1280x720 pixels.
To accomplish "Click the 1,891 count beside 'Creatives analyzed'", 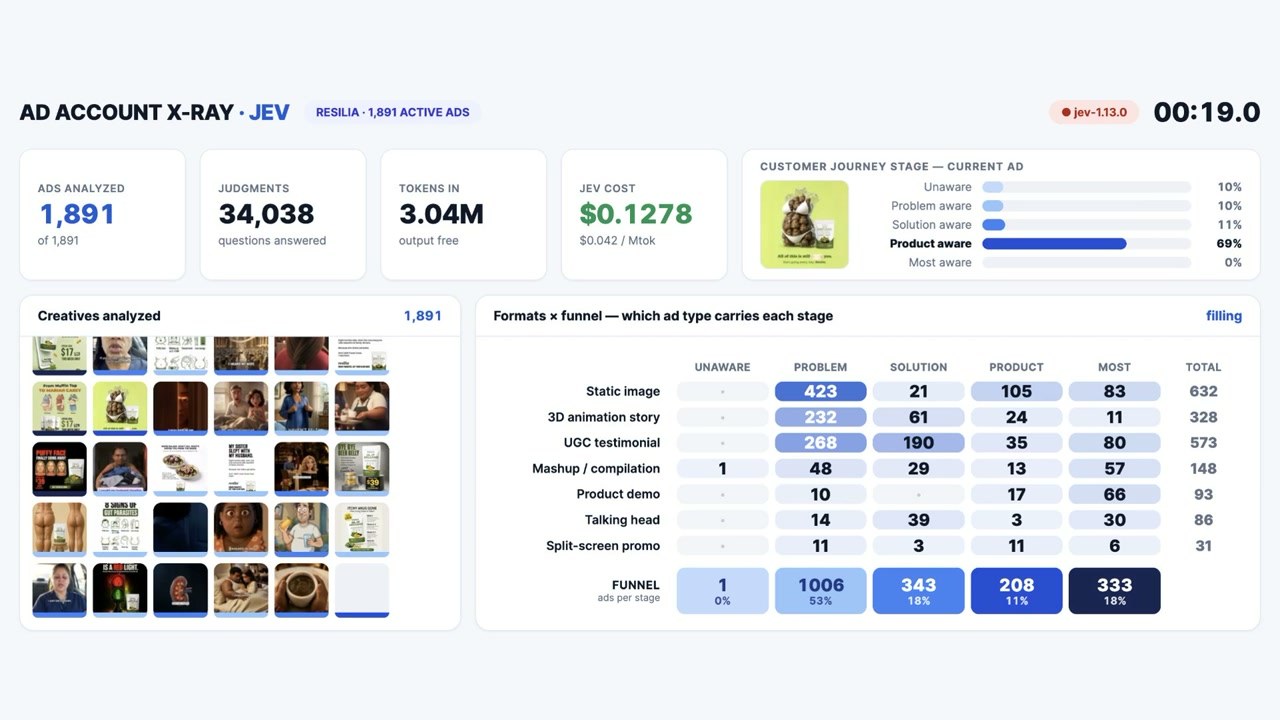I will tap(423, 316).
